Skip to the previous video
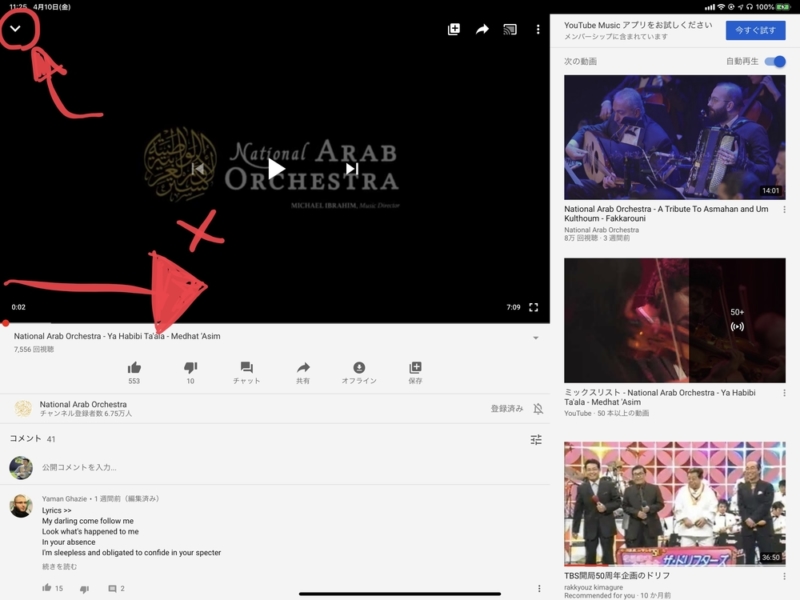 pyautogui.click(x=198, y=168)
